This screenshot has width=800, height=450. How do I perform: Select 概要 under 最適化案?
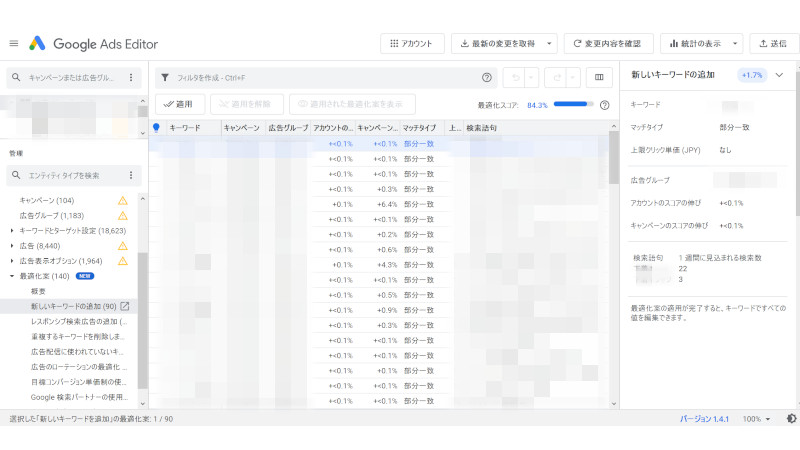click(38, 291)
